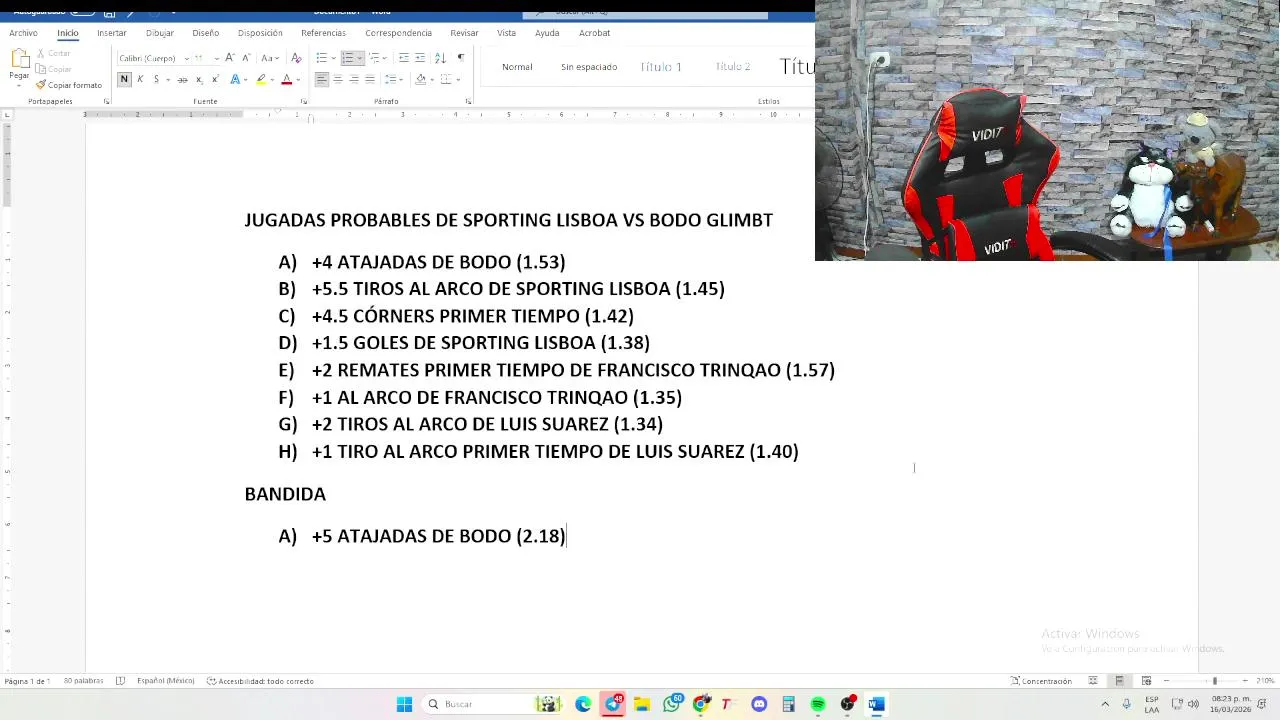Toggle italic formatting
The height and width of the screenshot is (720, 1280).
(x=140, y=79)
